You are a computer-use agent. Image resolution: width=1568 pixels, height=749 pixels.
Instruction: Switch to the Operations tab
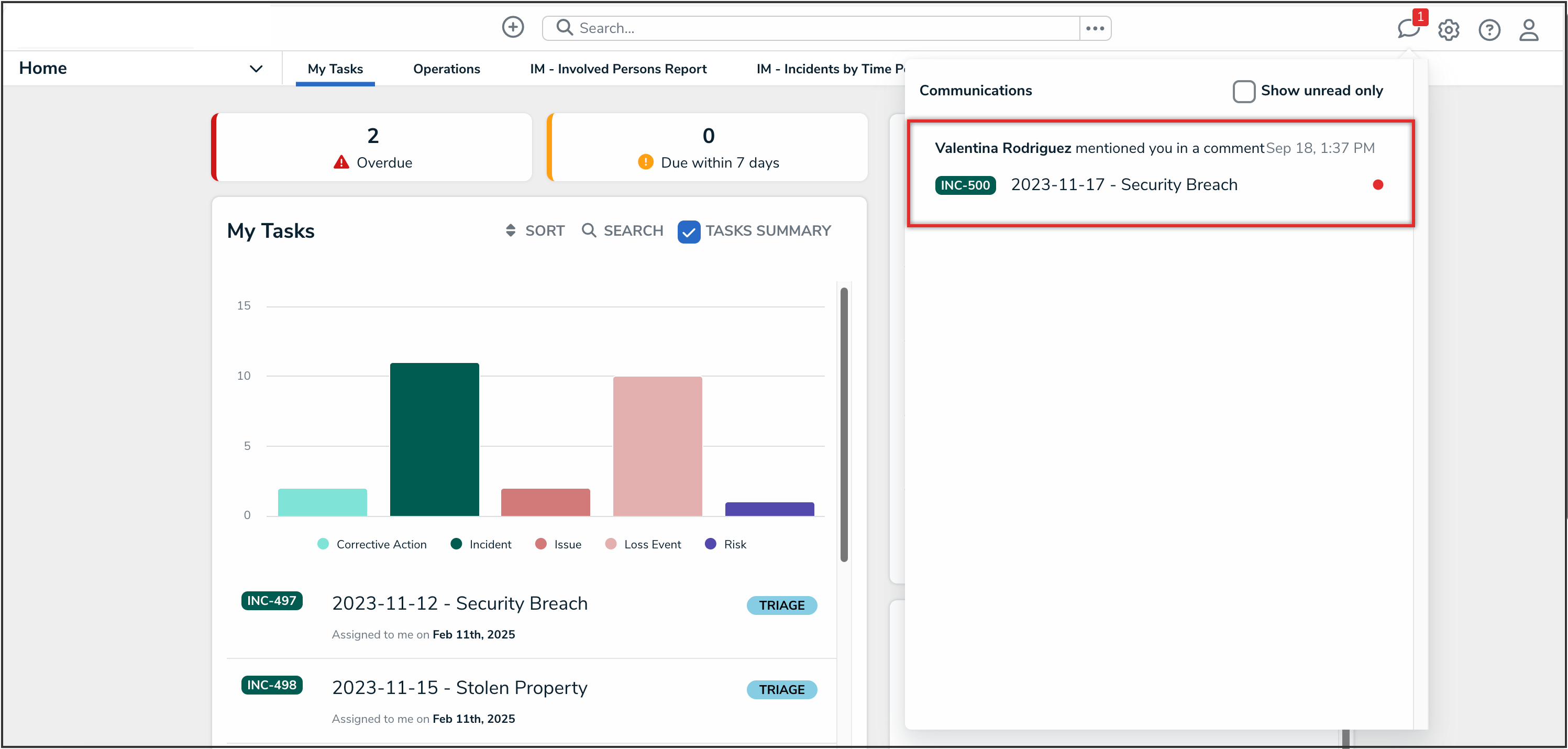point(446,69)
